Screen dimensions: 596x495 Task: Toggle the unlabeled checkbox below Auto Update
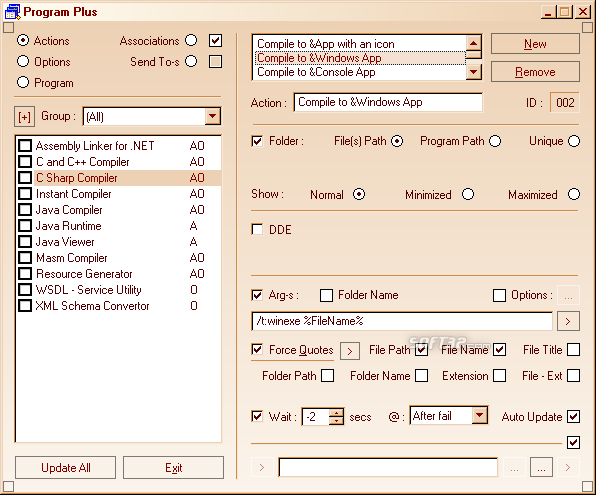(573, 443)
